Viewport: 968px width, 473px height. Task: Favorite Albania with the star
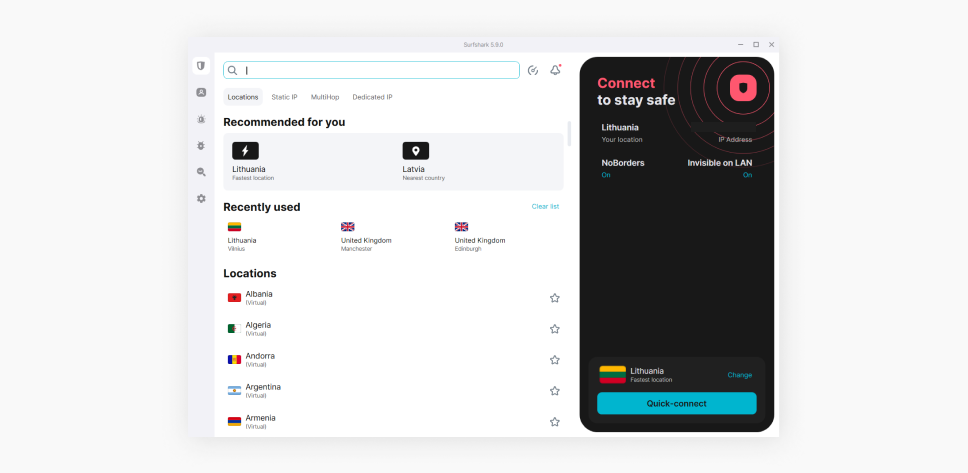click(x=555, y=298)
